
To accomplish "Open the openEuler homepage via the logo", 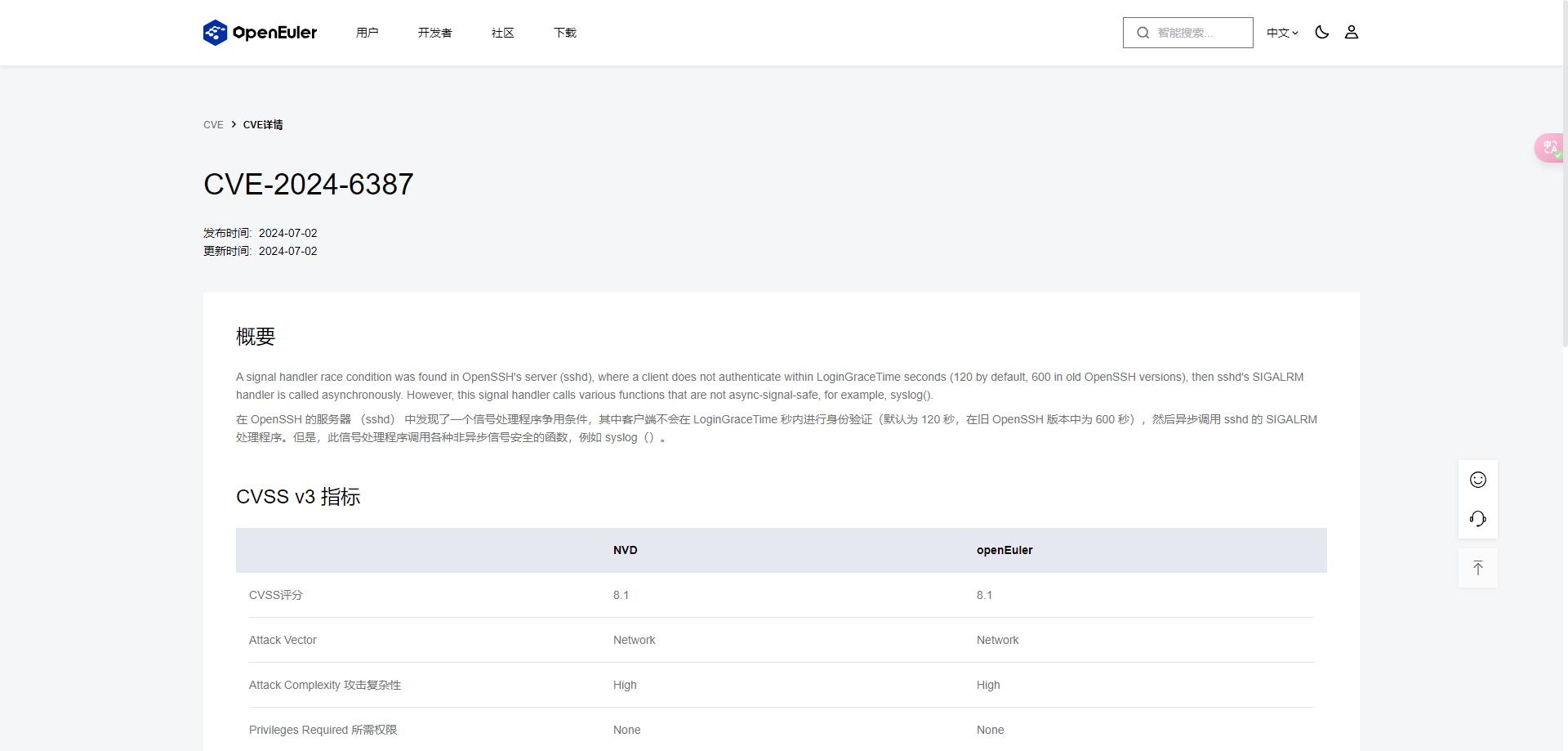I will [x=260, y=33].
